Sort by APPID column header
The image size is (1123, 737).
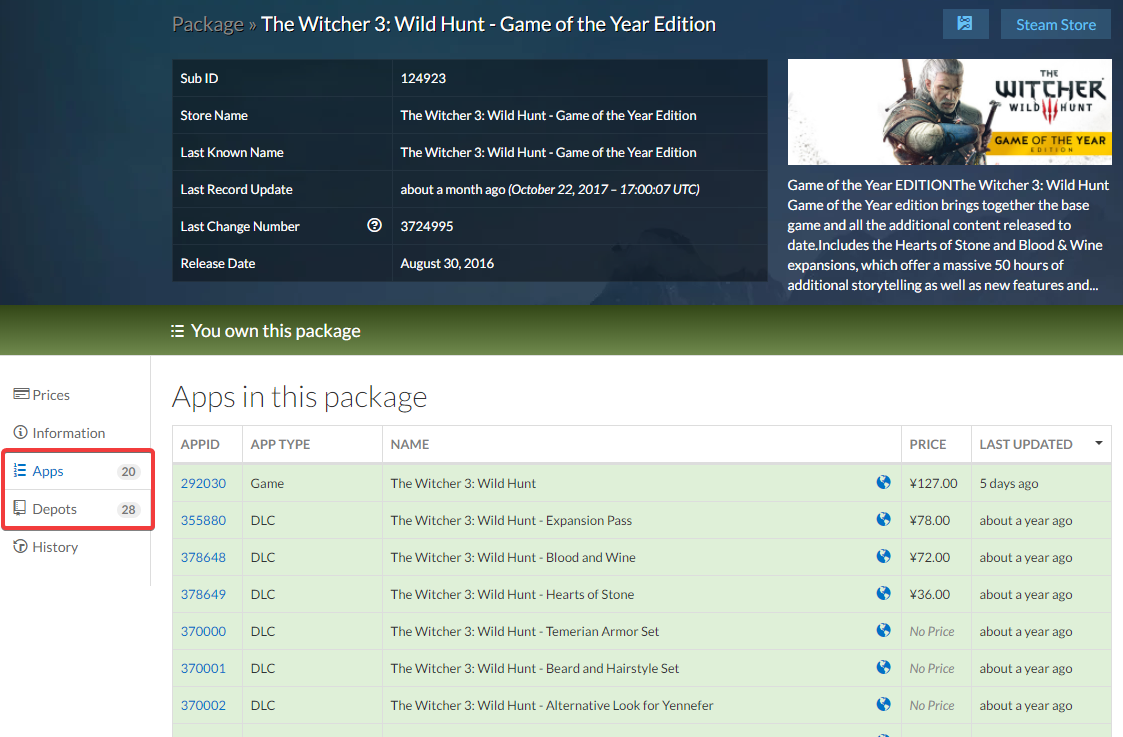click(207, 444)
